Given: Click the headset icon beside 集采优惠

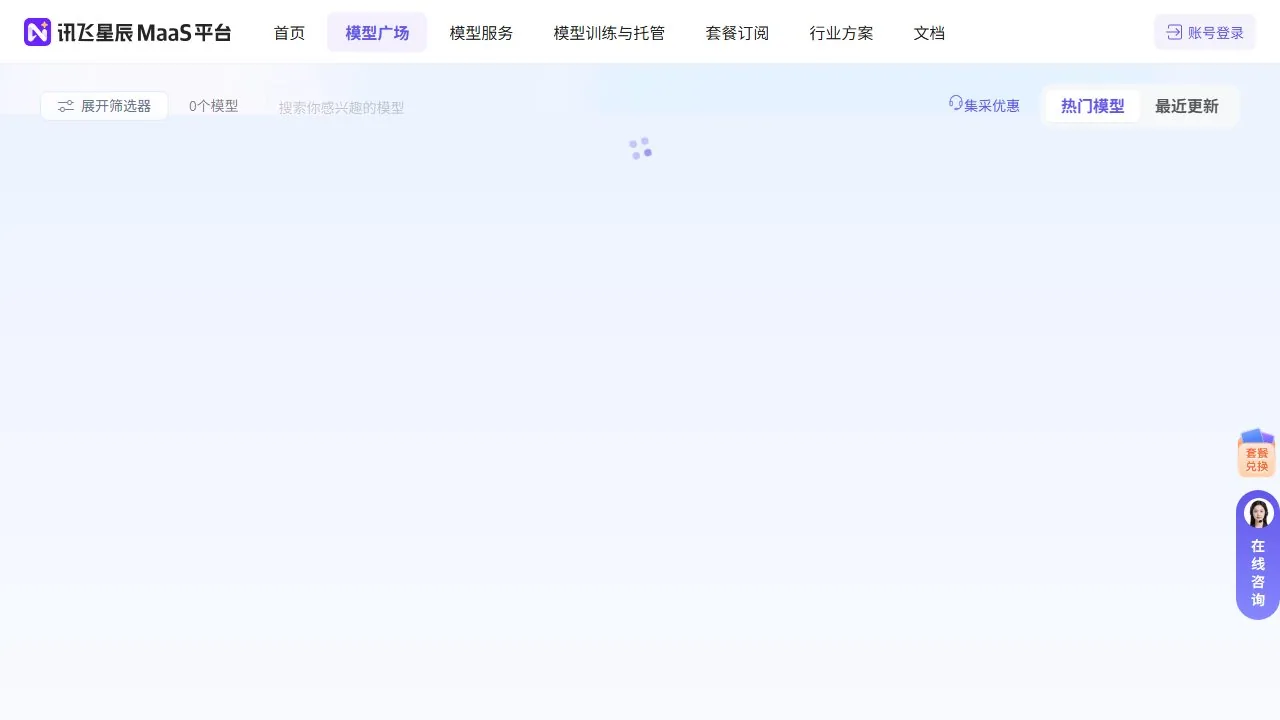Looking at the screenshot, I should 955,103.
